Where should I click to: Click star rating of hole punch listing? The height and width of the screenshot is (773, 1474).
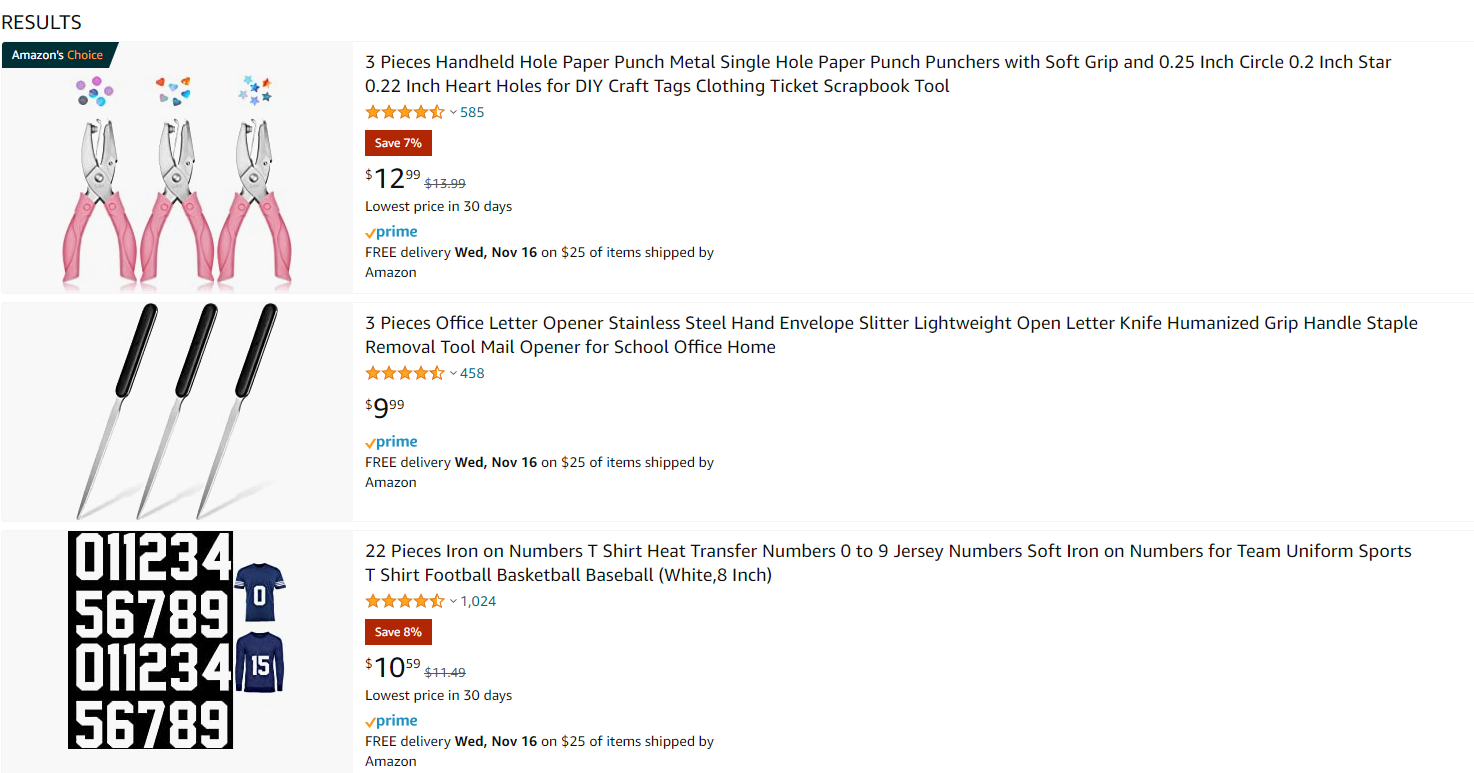click(405, 112)
